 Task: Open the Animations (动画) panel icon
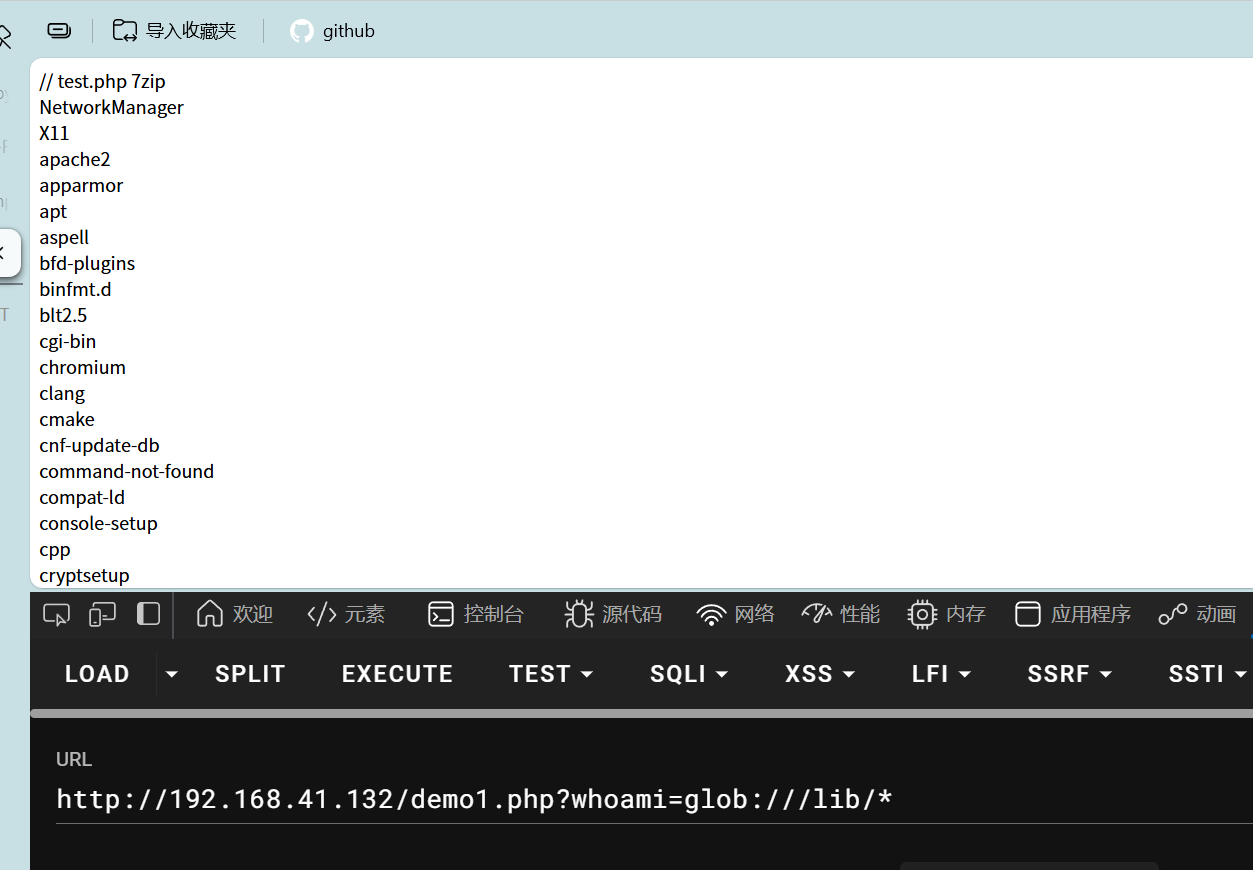click(x=1172, y=614)
